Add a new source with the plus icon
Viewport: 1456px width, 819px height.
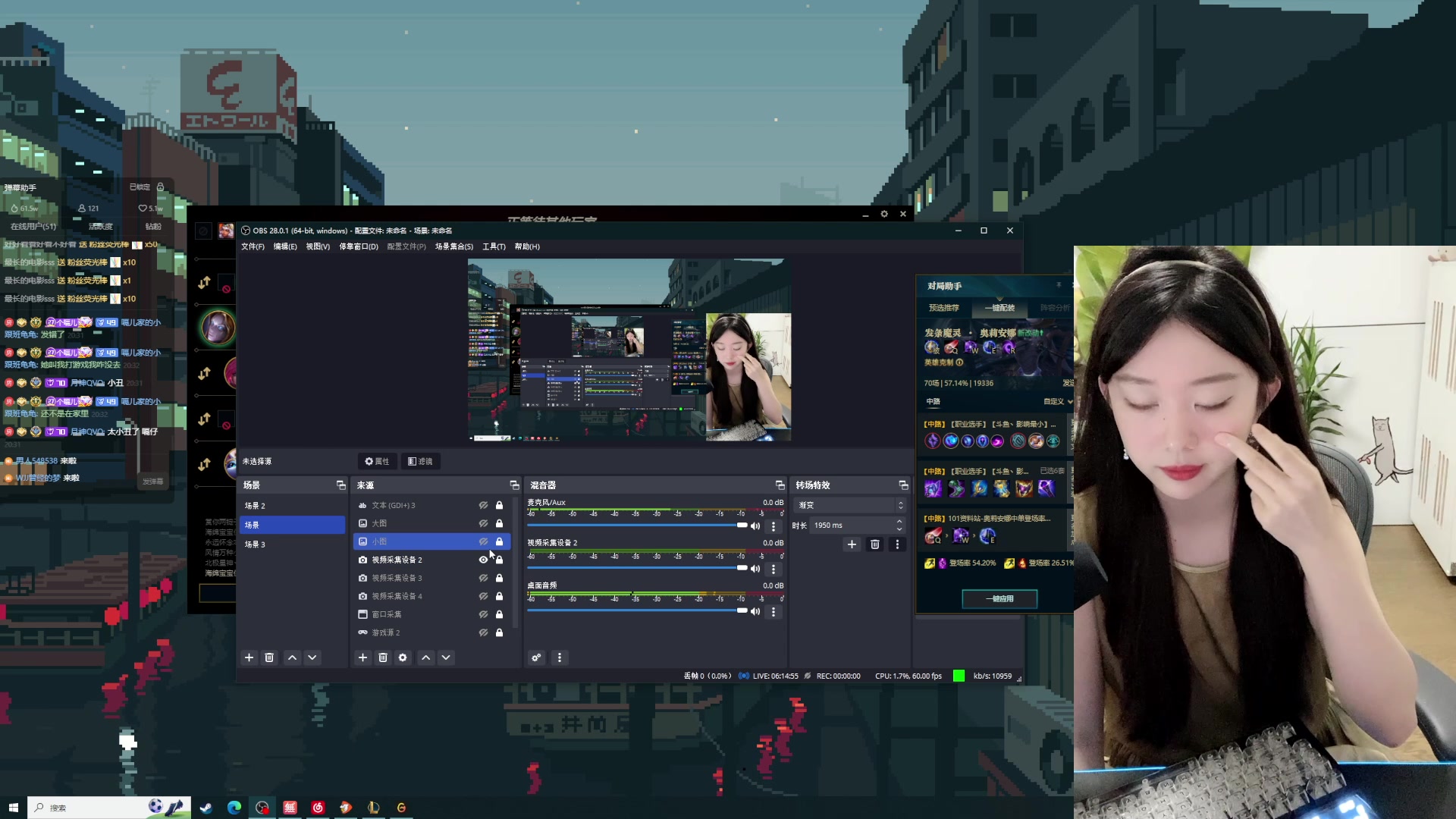[362, 657]
